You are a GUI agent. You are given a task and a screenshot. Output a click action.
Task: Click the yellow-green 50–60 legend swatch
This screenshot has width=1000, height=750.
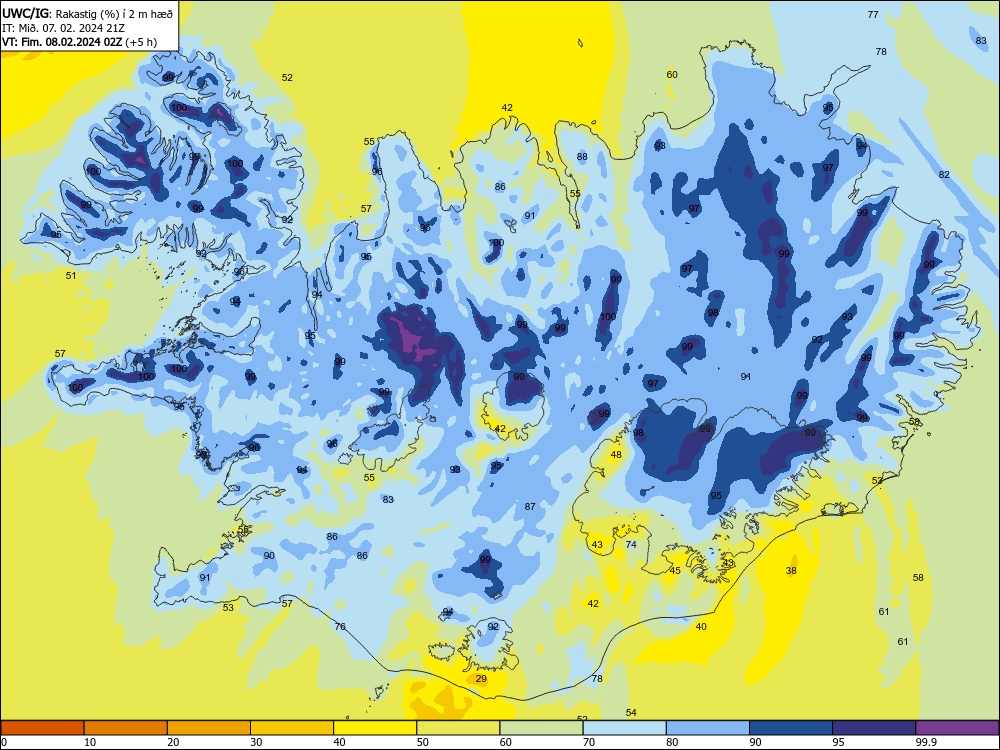[x=459, y=728]
